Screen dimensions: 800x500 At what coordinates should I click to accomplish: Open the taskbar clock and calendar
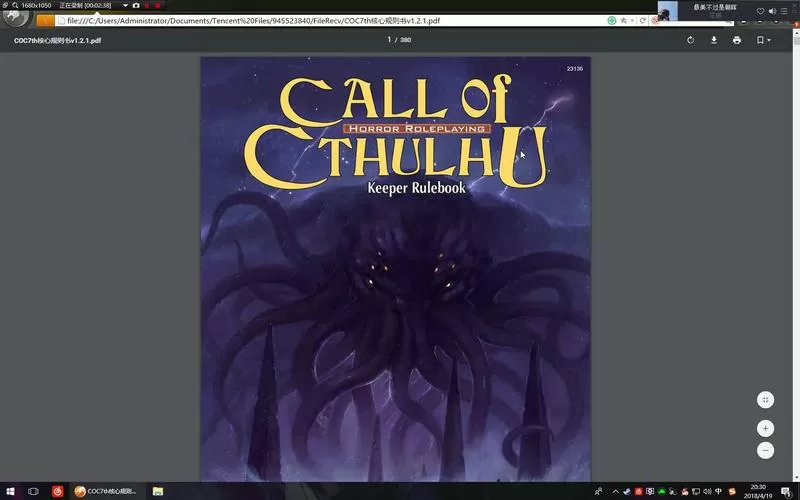coord(758,491)
